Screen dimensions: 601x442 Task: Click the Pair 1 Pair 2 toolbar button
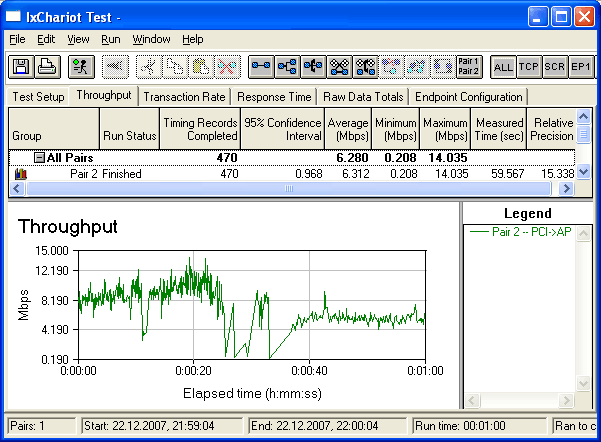click(469, 67)
